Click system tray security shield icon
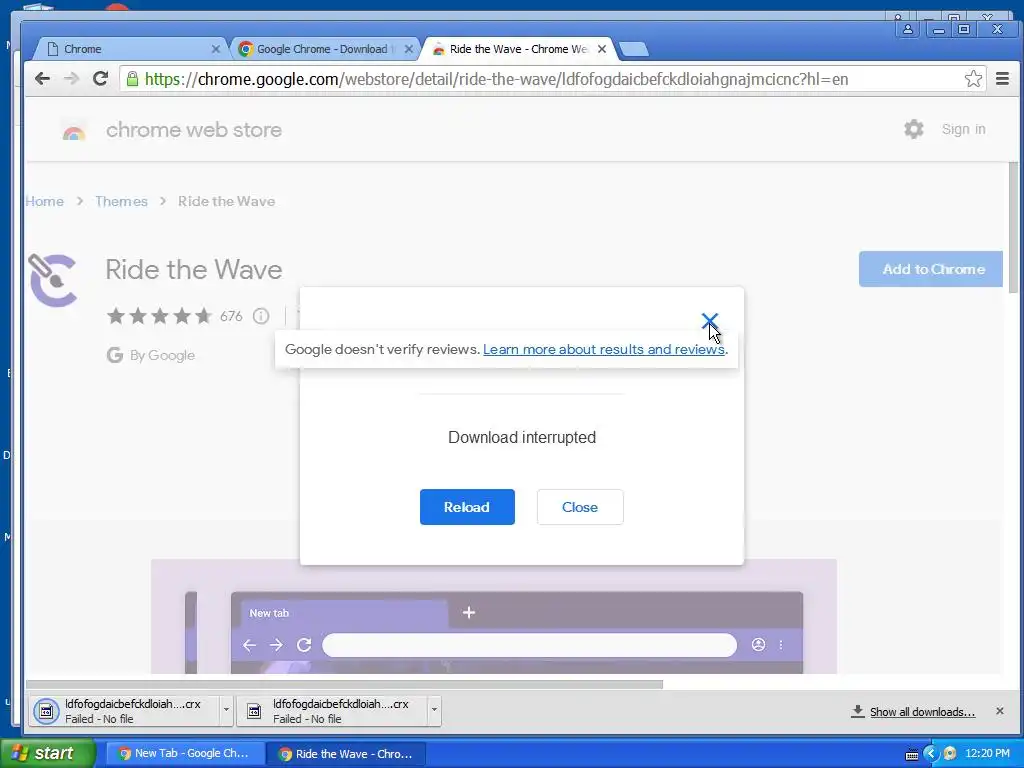Image resolution: width=1024 pixels, height=768 pixels. tap(950, 754)
